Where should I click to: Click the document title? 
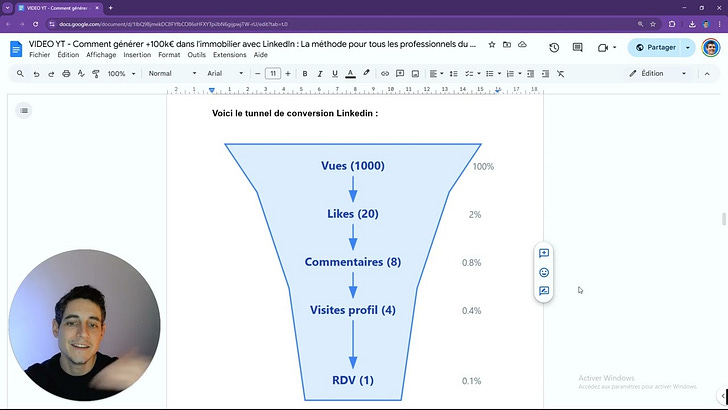click(252, 44)
